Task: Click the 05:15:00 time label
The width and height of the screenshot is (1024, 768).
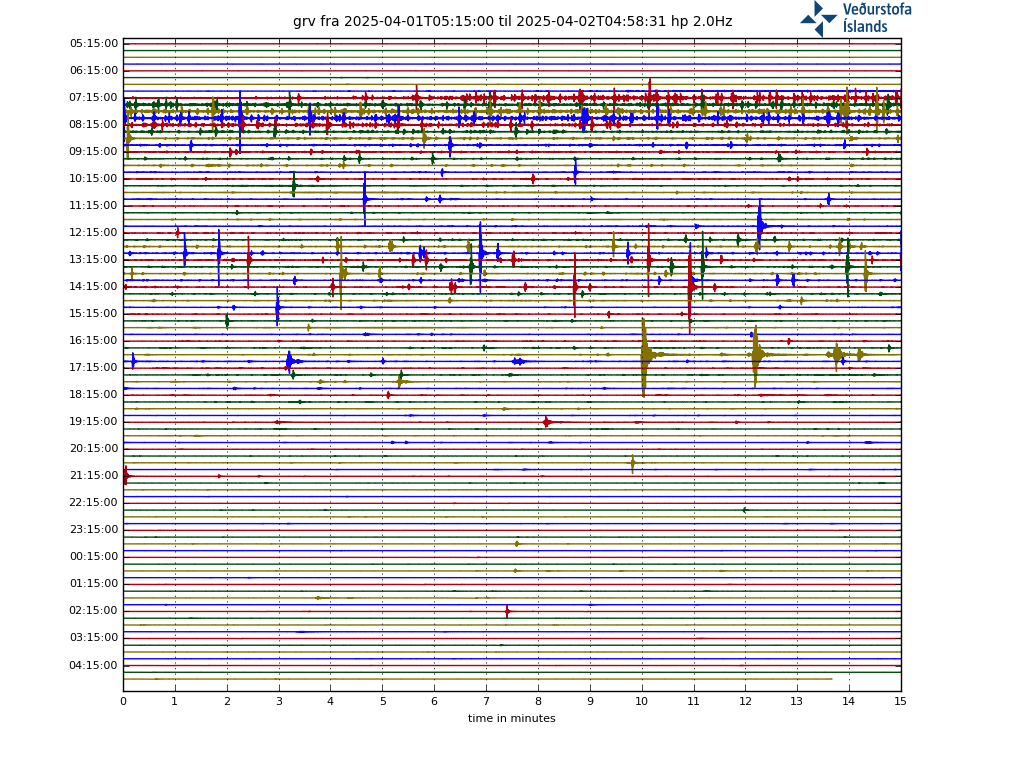Action: [94, 44]
